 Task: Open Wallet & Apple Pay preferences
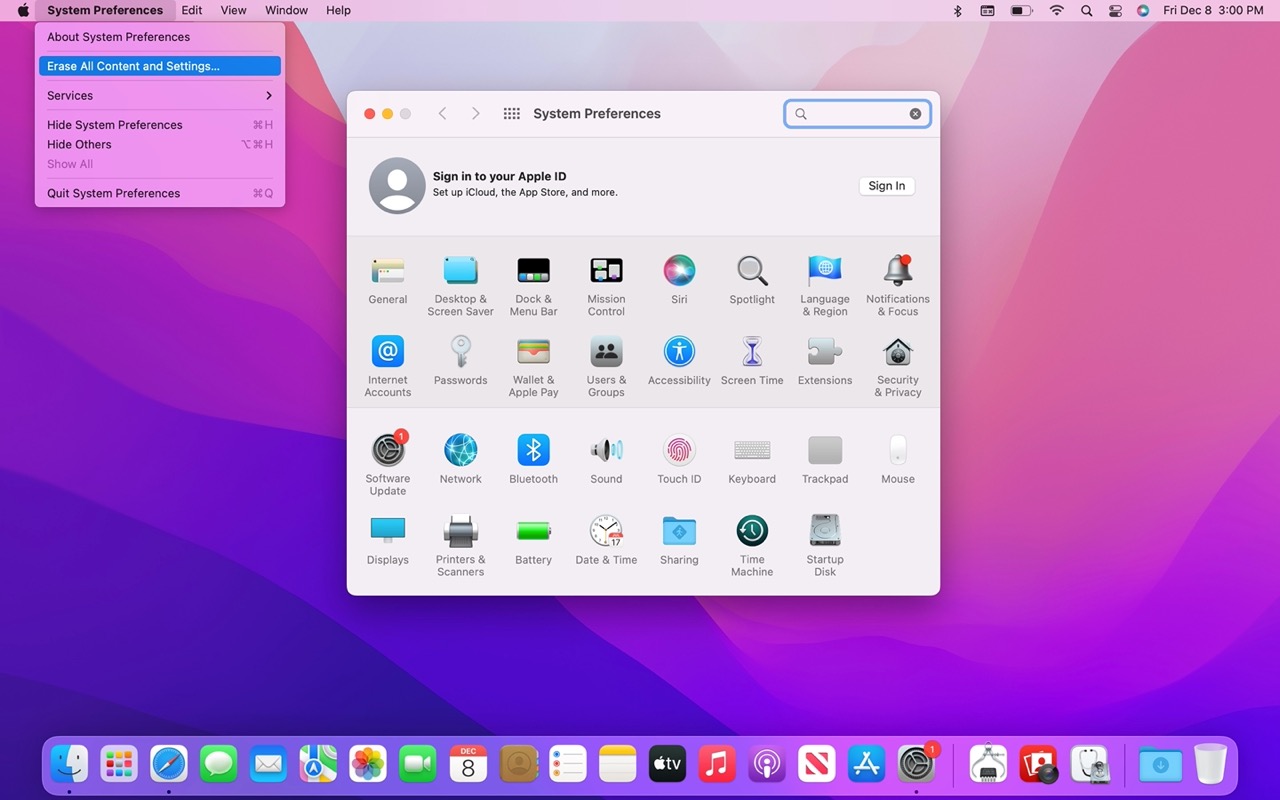533,366
